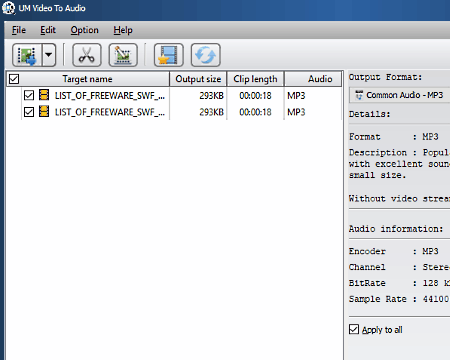450x360 pixels.
Task: Open the Add file dropdown arrow
Action: (49, 55)
